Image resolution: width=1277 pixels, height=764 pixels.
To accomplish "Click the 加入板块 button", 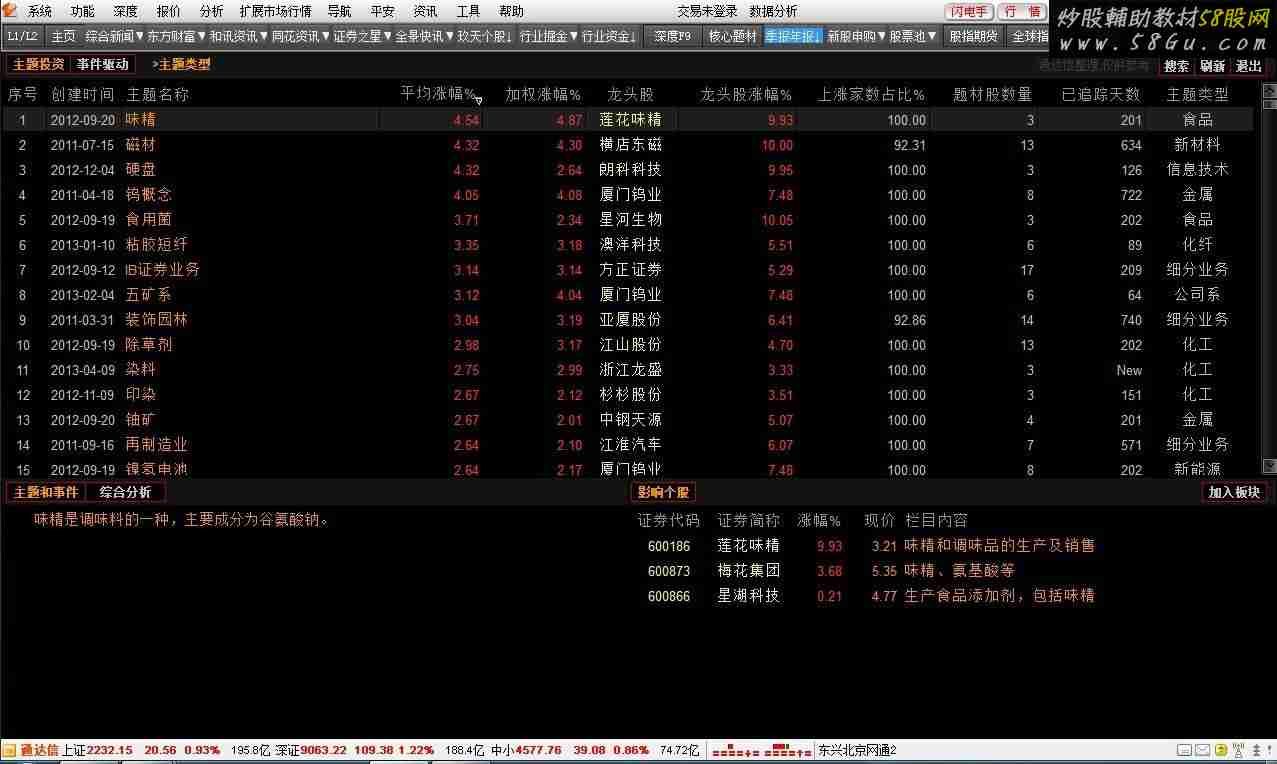I will coord(1235,492).
